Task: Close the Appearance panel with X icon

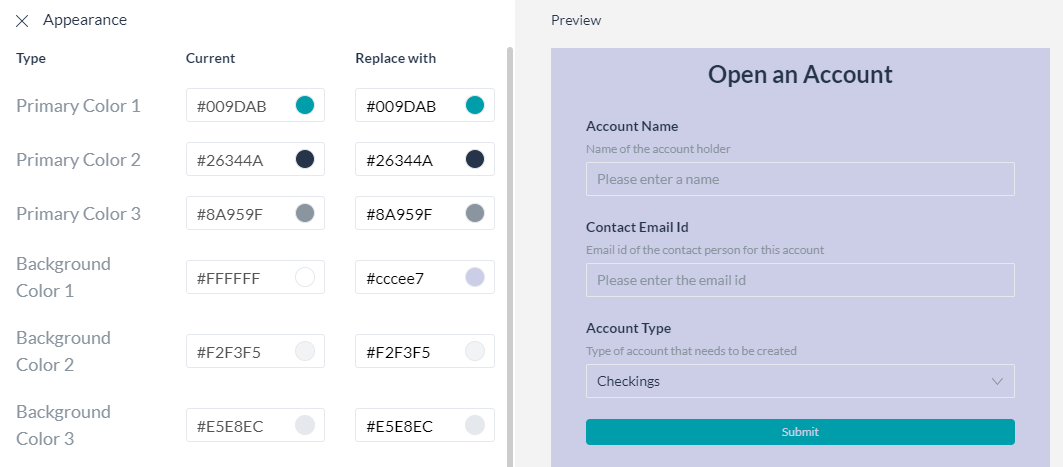Action: [x=22, y=21]
